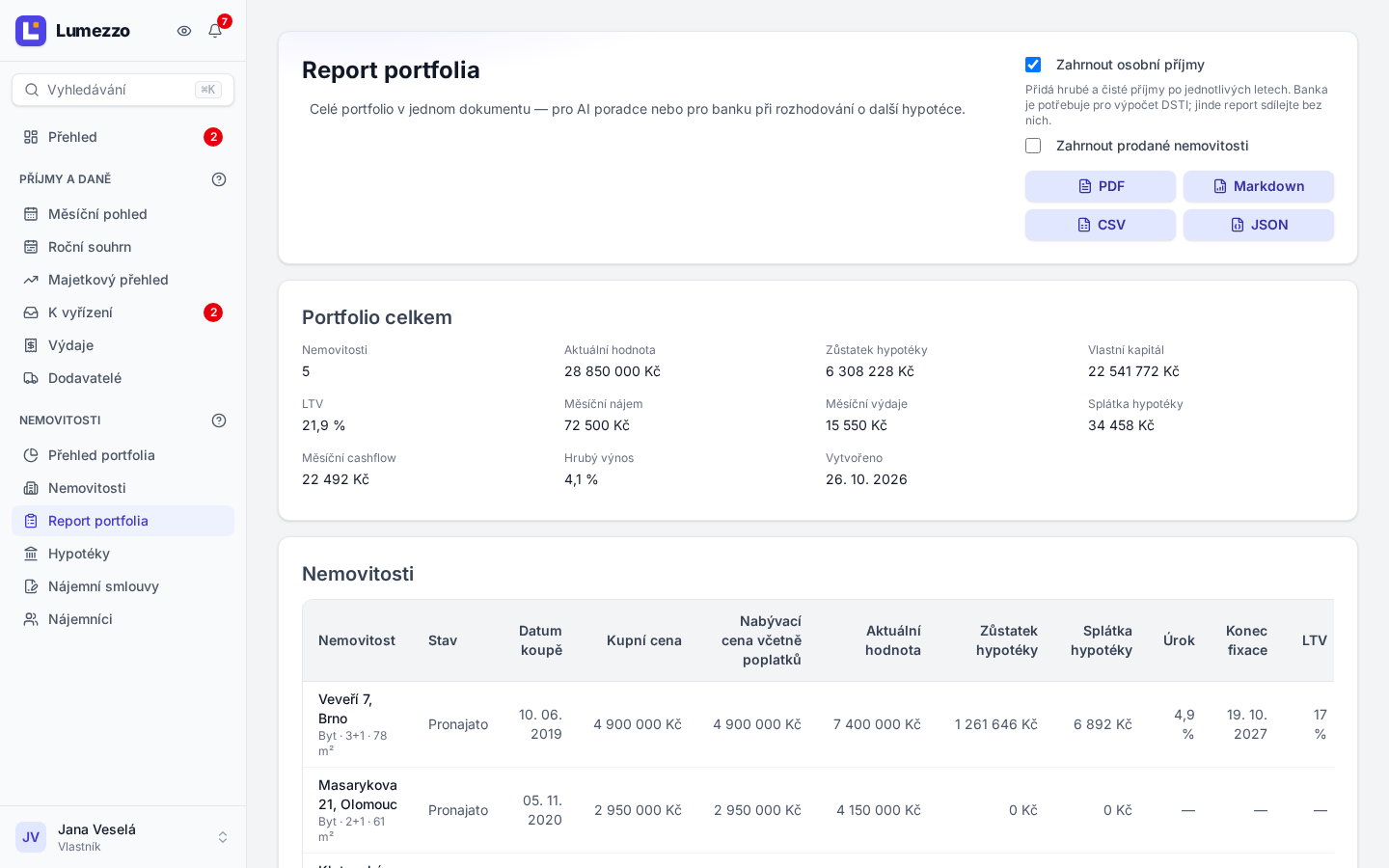Click the Hypotéky bank icon
The image size is (1389, 868).
pyautogui.click(x=31, y=554)
